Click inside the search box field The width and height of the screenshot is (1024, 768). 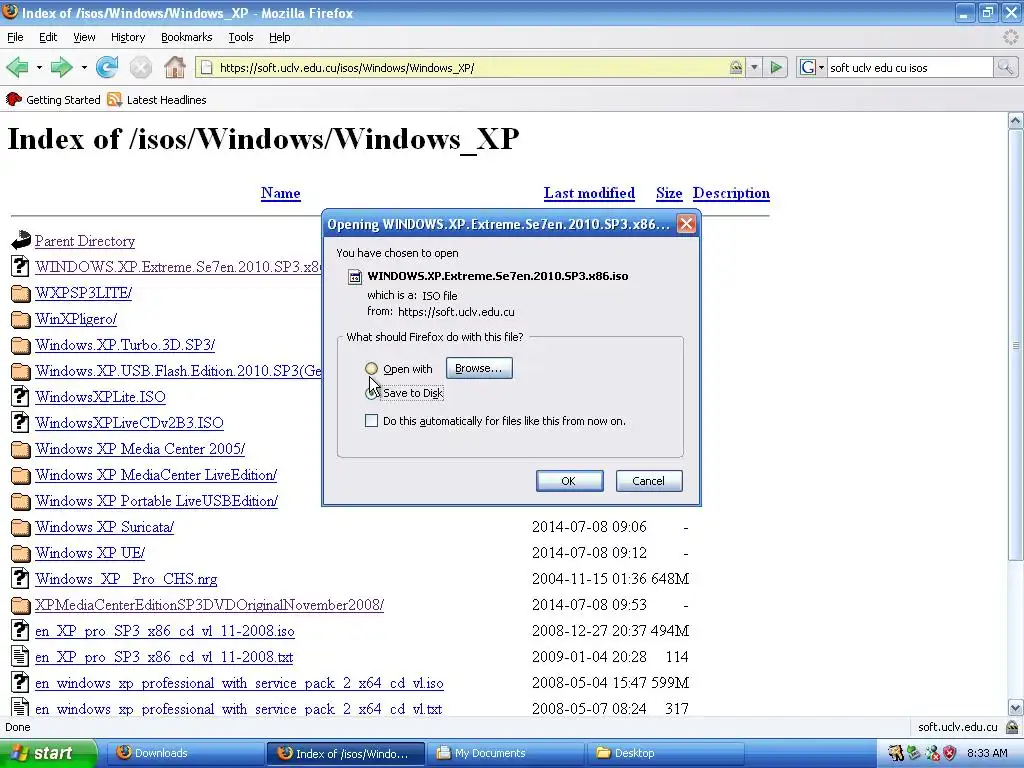click(x=910, y=67)
